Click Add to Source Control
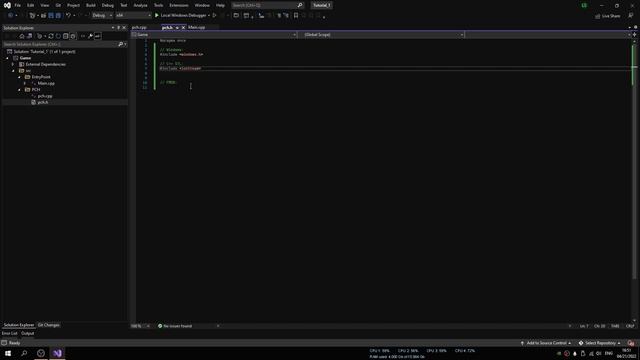This screenshot has height=360, width=640. (x=546, y=343)
